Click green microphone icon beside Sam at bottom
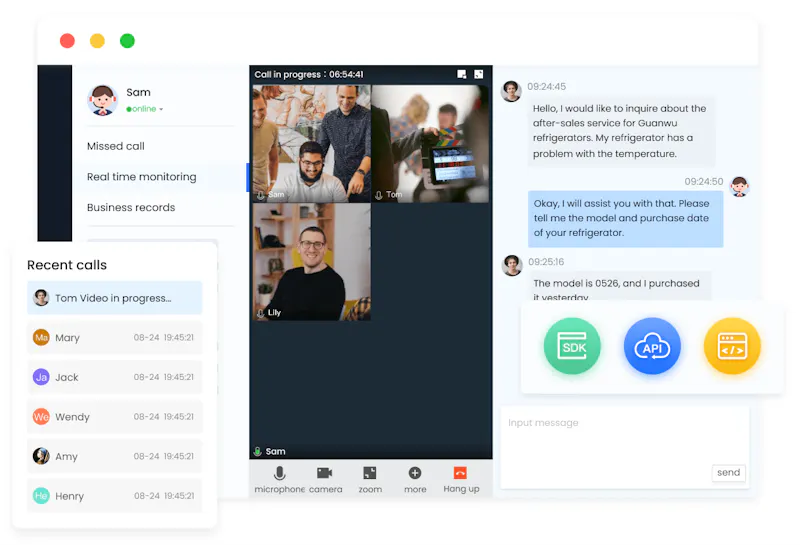The width and height of the screenshot is (800, 545). [x=258, y=451]
